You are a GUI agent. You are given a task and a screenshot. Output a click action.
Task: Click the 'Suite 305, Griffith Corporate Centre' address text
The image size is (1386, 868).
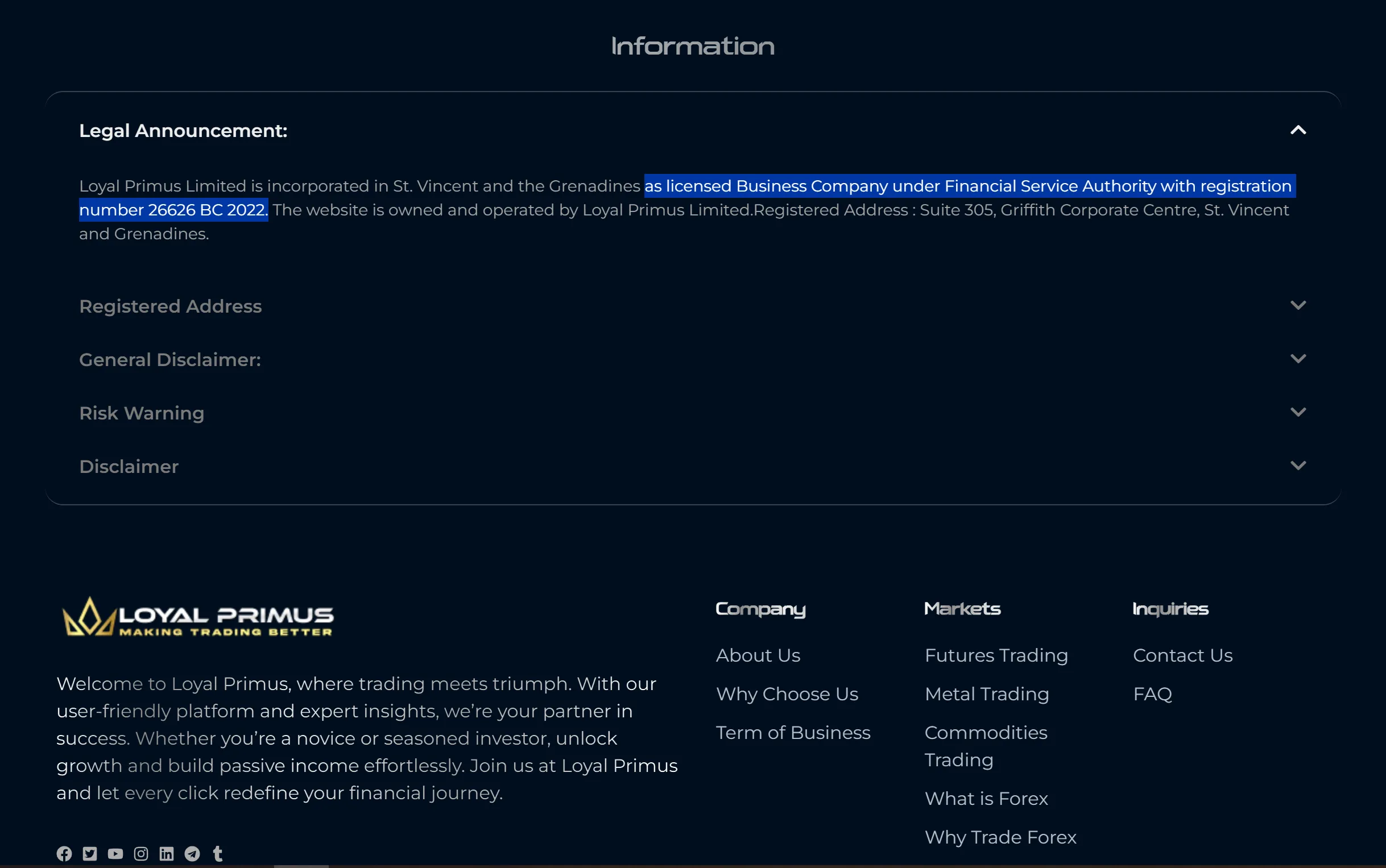1059,210
